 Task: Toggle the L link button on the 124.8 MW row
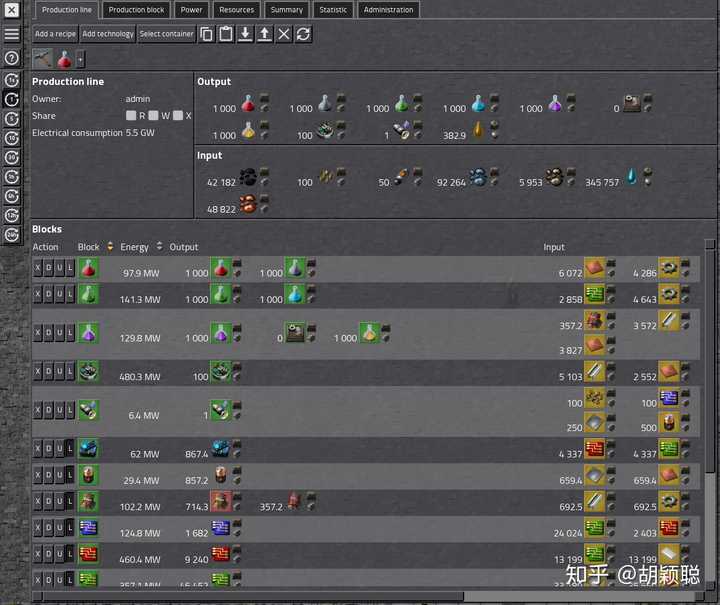tap(70, 527)
